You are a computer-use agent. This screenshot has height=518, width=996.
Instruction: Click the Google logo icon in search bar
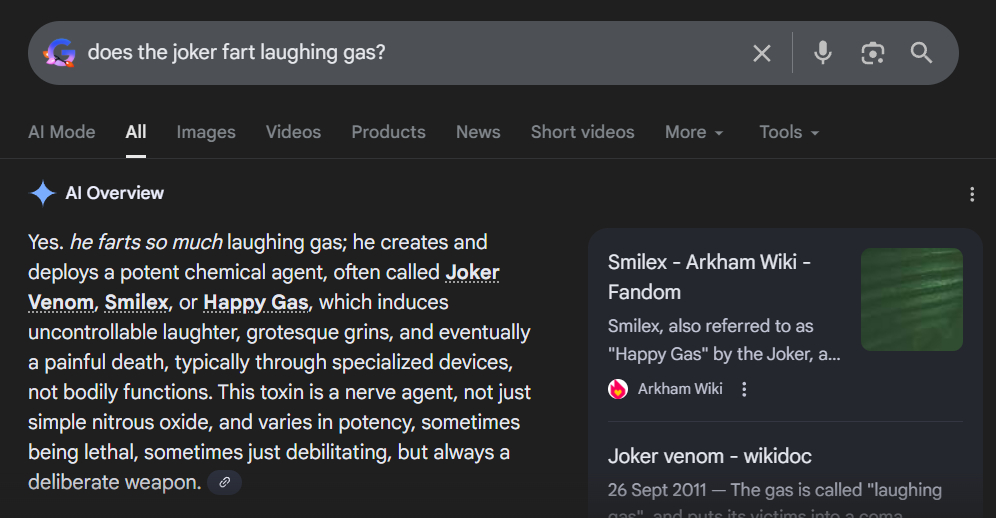(60, 53)
